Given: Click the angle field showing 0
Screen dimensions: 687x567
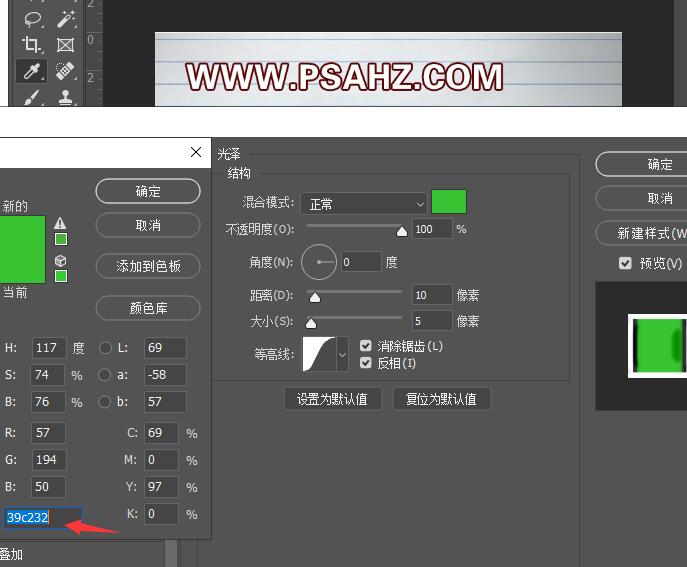Looking at the screenshot, I should point(361,262).
